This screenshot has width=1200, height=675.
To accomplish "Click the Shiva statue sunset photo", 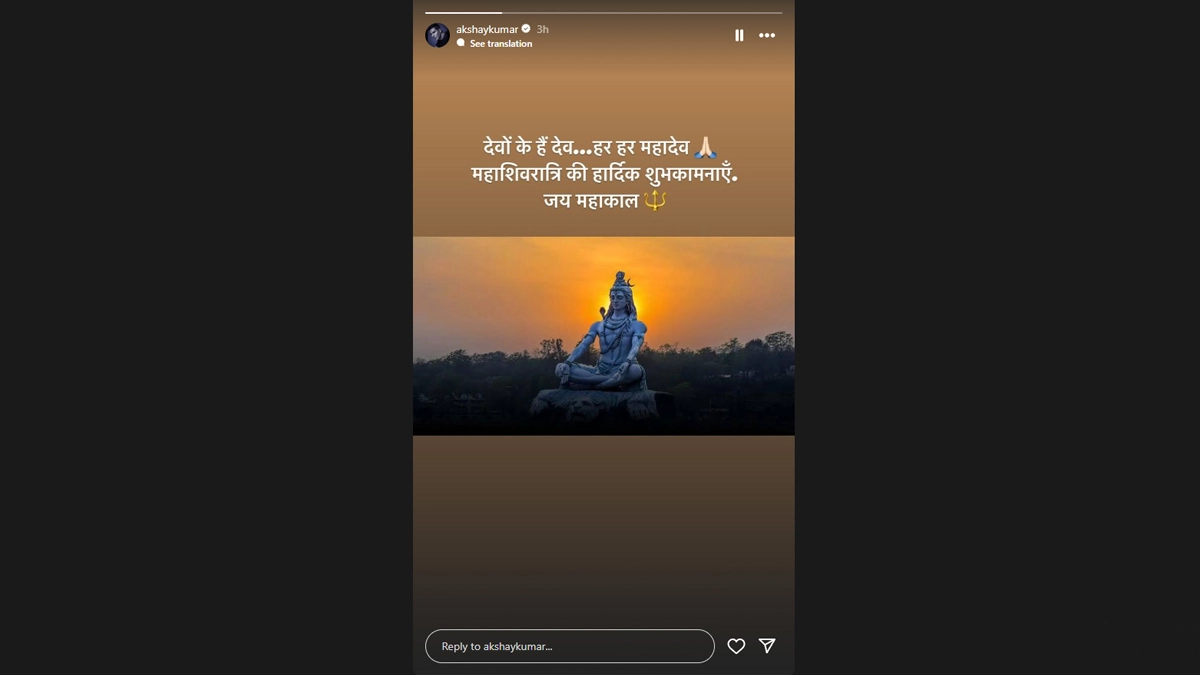I will point(604,336).
